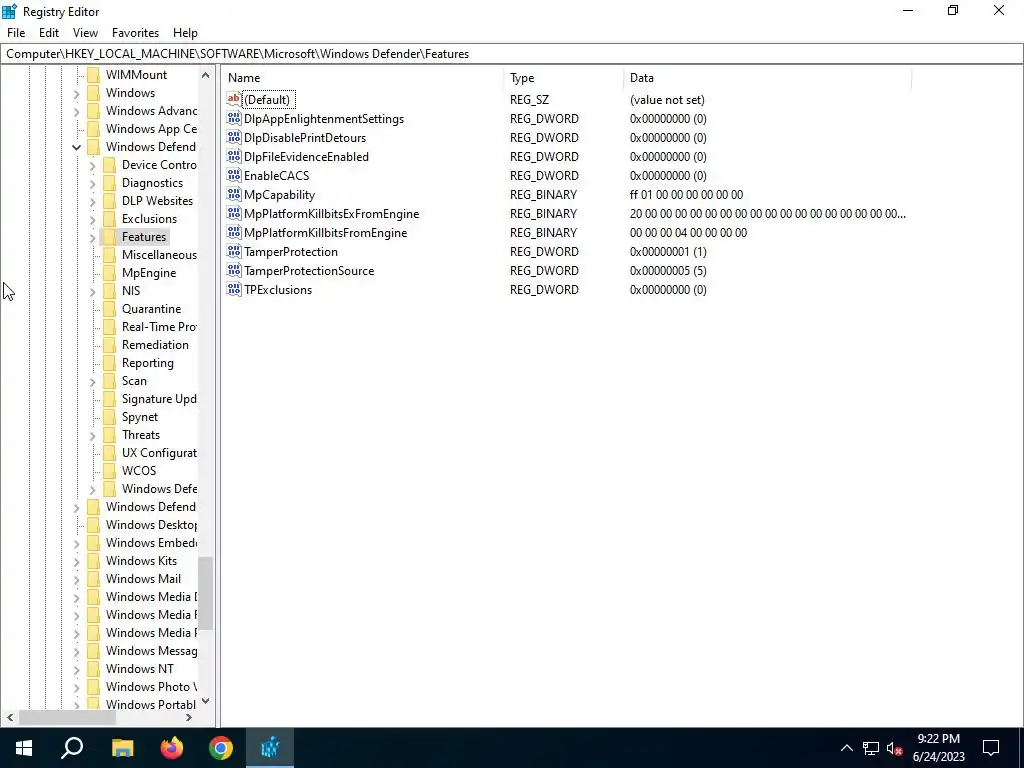Click the DlpAppEnlightenmentSettings DWORD icon
Viewport: 1024px width, 768px height.
pos(233,118)
